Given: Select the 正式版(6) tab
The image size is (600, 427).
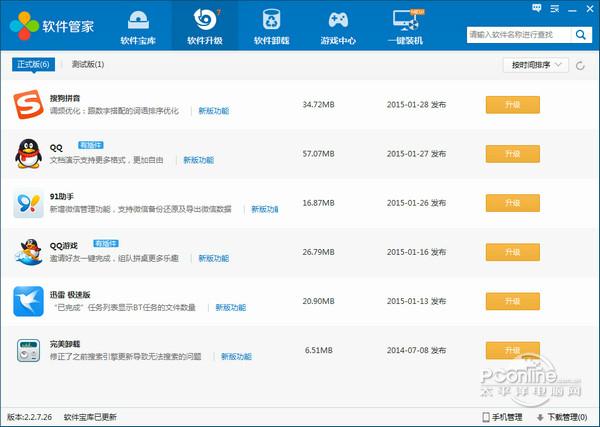Looking at the screenshot, I should pyautogui.click(x=33, y=64).
